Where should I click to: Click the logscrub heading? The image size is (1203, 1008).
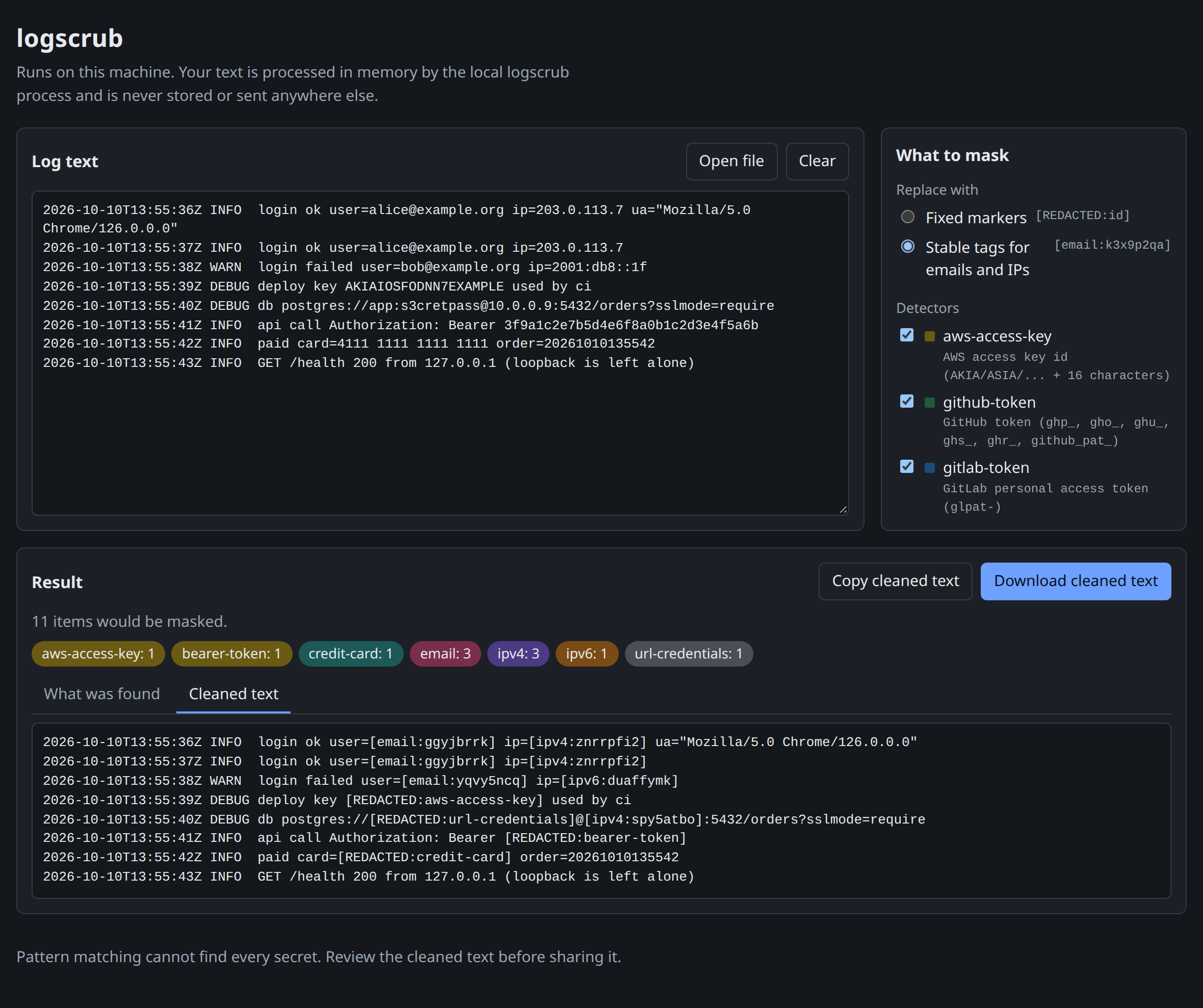[x=69, y=38]
